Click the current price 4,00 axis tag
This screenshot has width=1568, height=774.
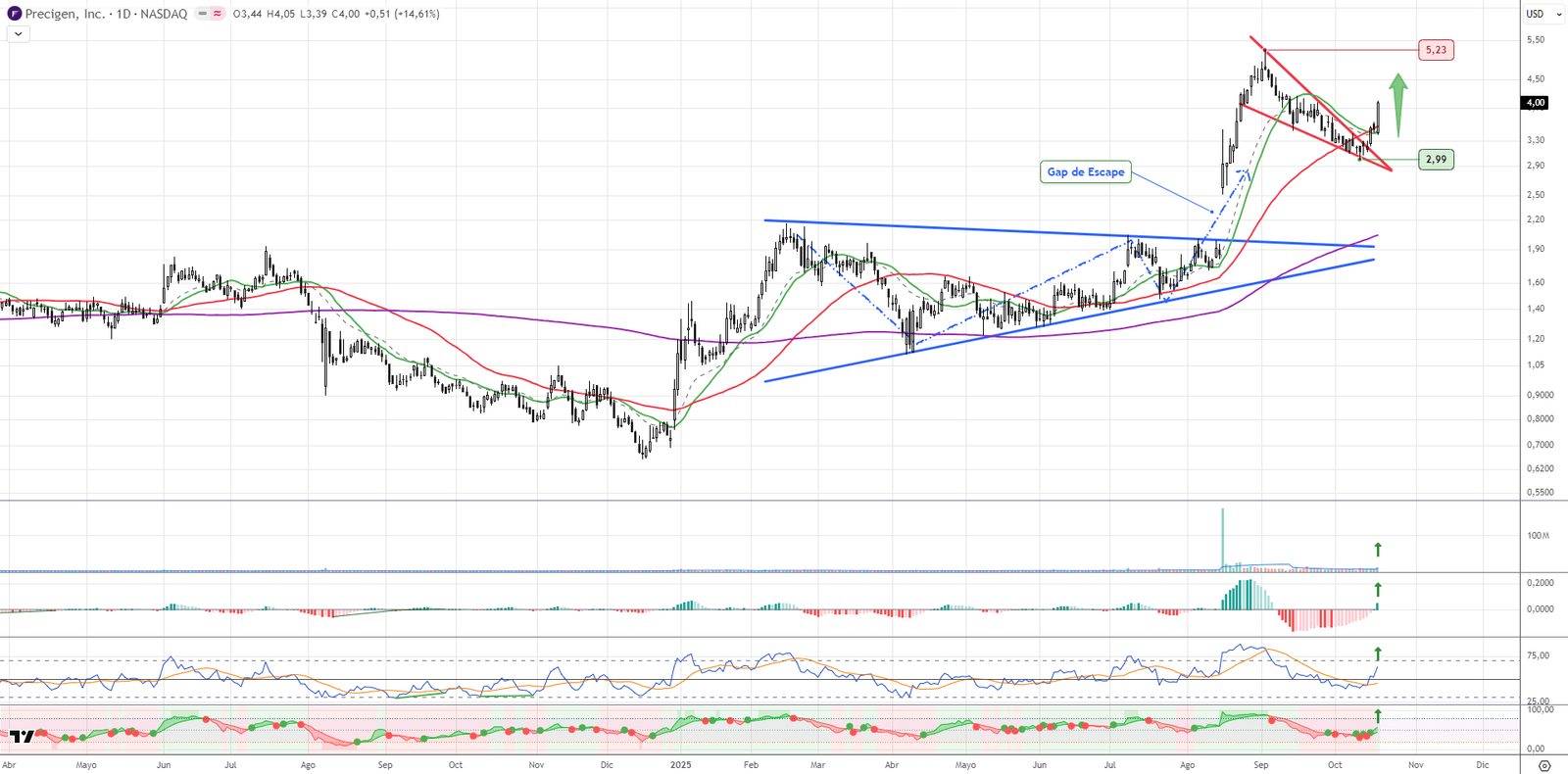click(x=1535, y=103)
